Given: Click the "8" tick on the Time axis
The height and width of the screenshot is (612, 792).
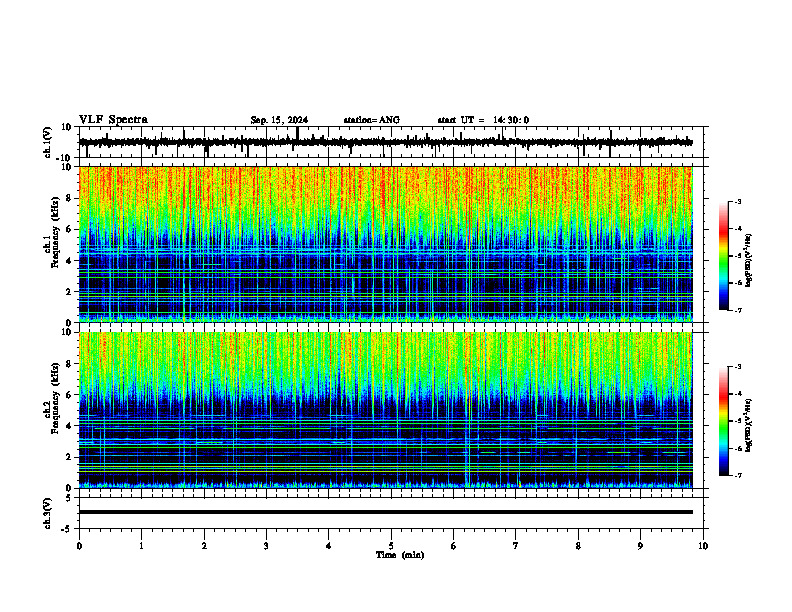Looking at the screenshot, I should click(x=578, y=546).
